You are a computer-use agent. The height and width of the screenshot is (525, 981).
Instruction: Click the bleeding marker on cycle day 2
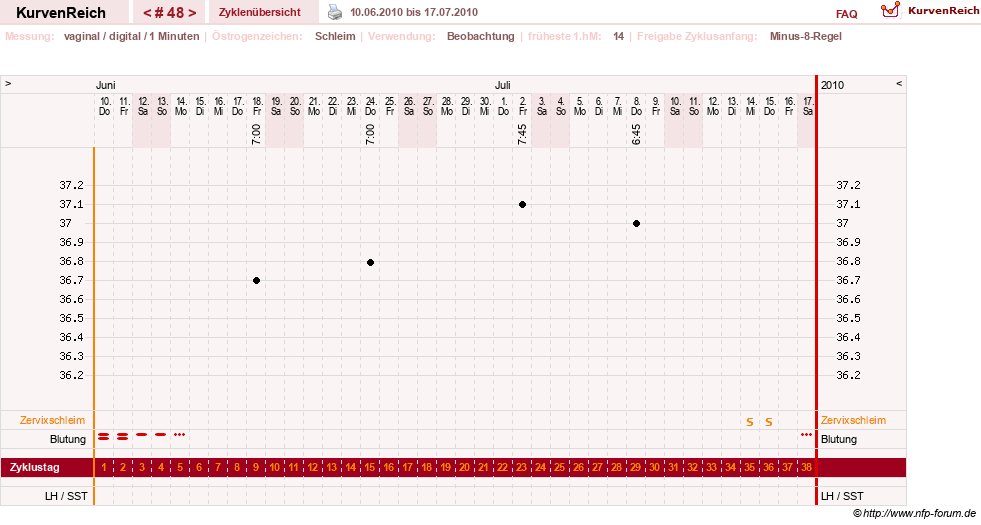click(123, 436)
